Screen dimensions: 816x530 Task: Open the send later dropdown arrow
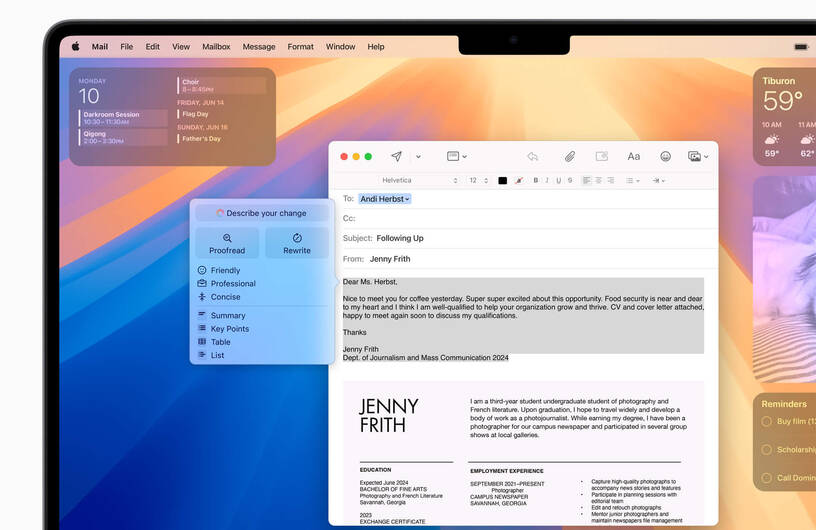click(418, 156)
